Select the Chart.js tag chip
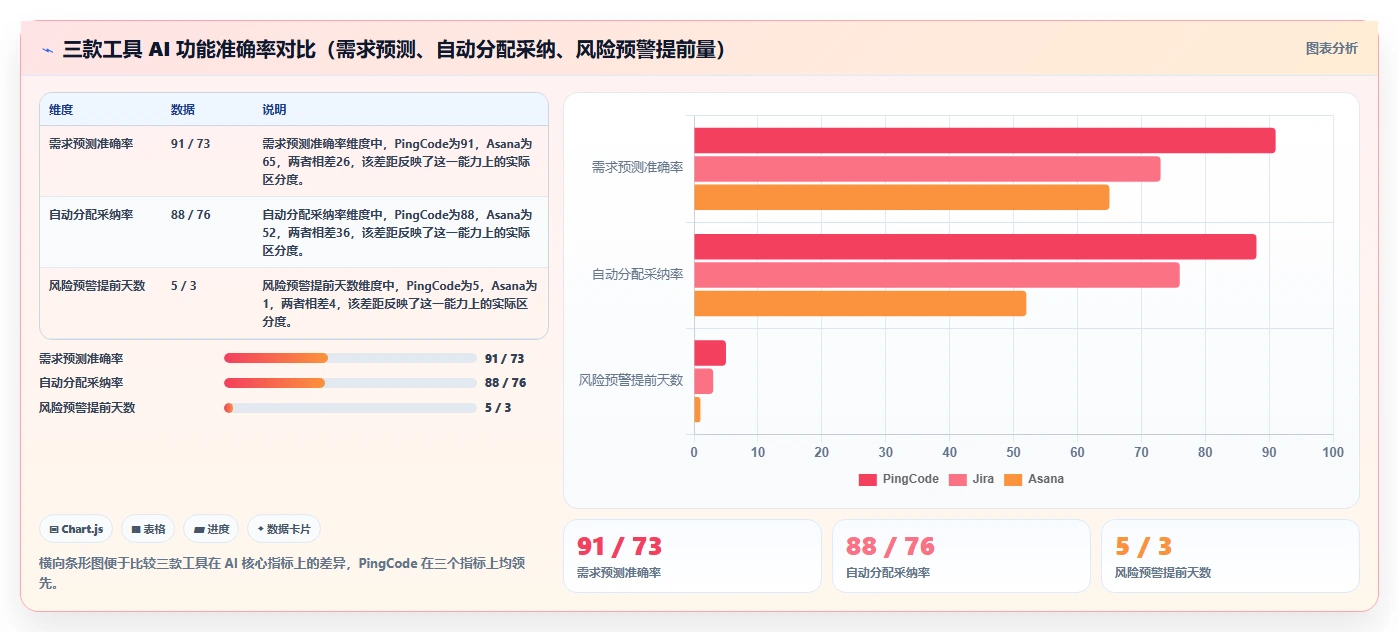 pyautogui.click(x=76, y=529)
